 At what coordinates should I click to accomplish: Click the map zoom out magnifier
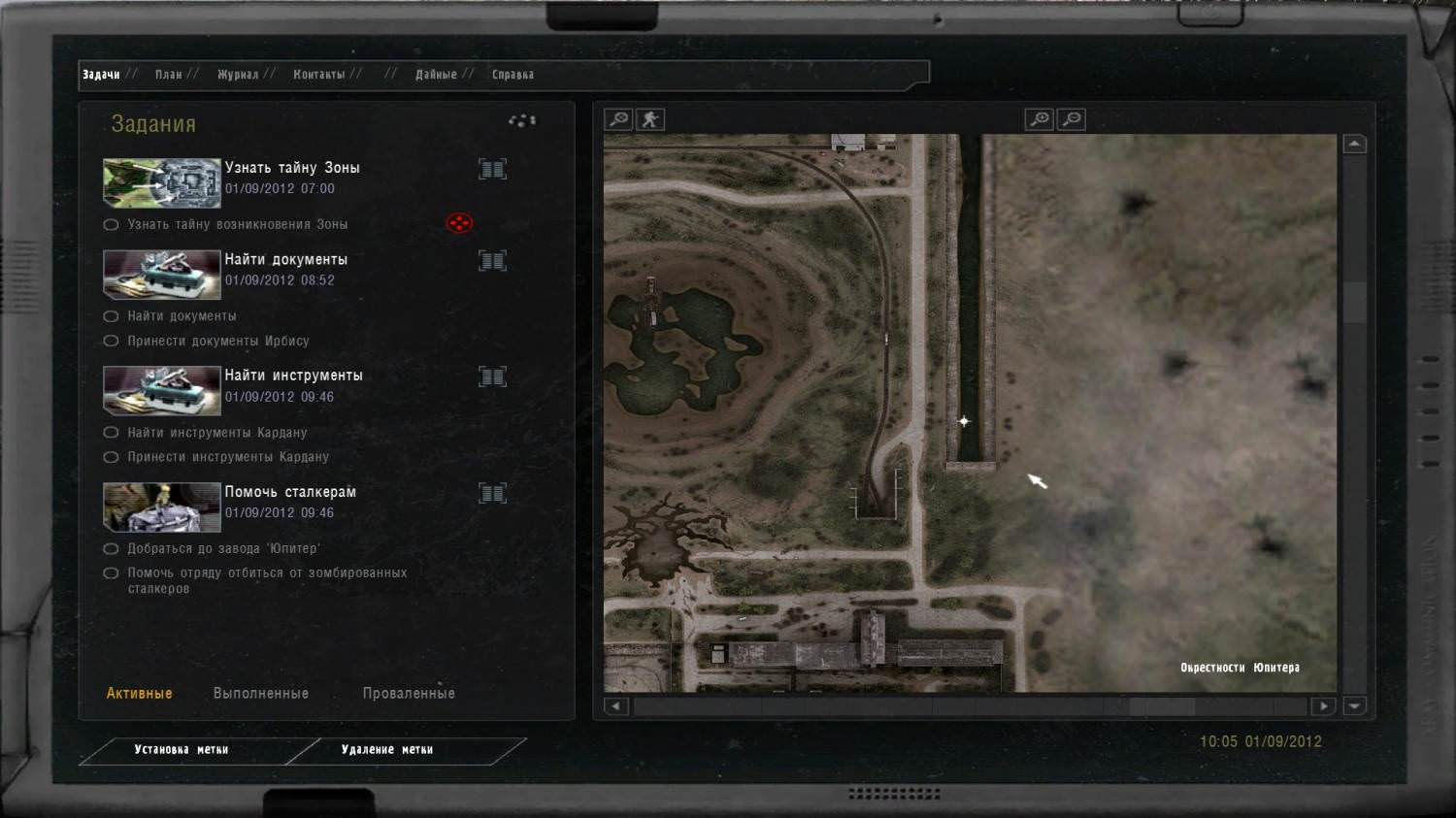(1072, 119)
